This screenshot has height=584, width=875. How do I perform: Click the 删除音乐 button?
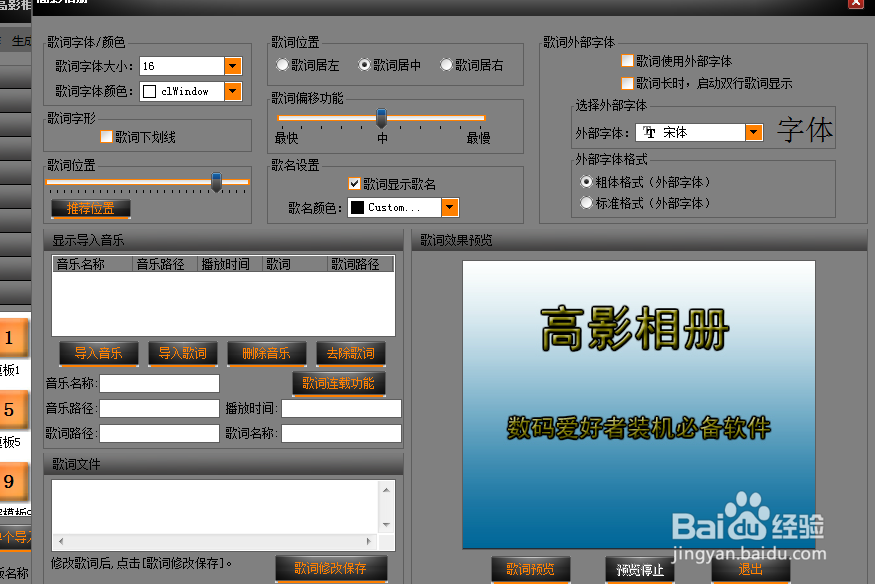pyautogui.click(x=267, y=354)
